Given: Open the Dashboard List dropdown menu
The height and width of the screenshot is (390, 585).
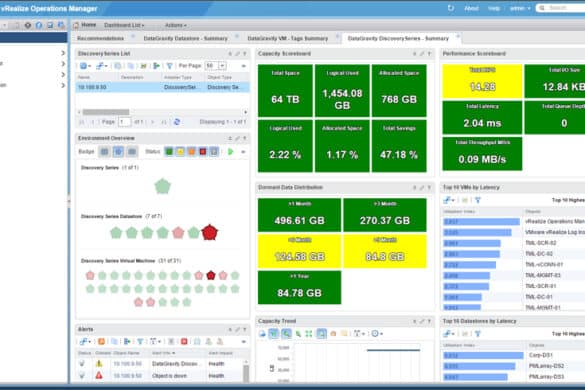Looking at the screenshot, I should click(124, 25).
